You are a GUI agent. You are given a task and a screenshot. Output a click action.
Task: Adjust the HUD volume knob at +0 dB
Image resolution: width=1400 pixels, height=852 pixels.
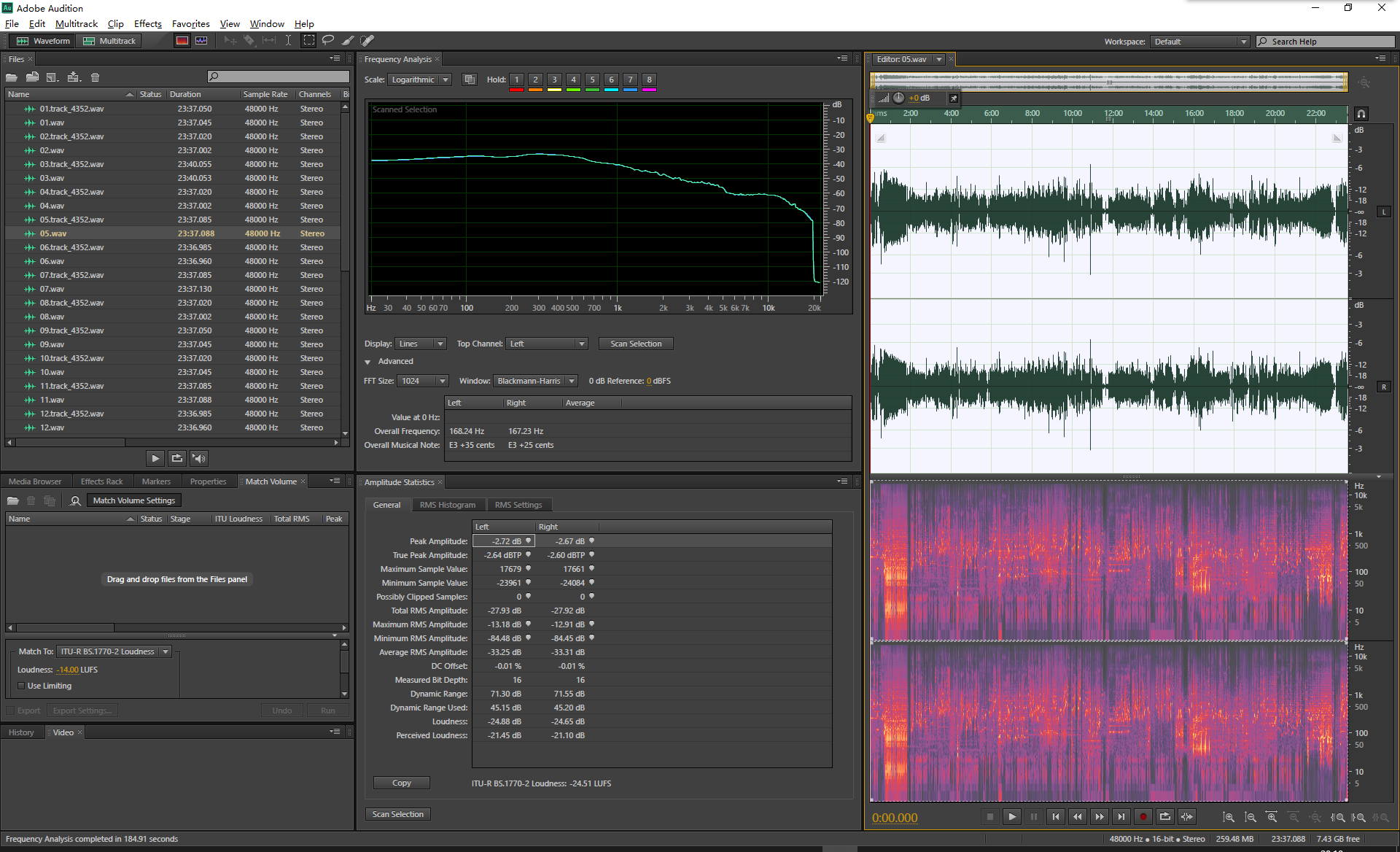coord(898,98)
